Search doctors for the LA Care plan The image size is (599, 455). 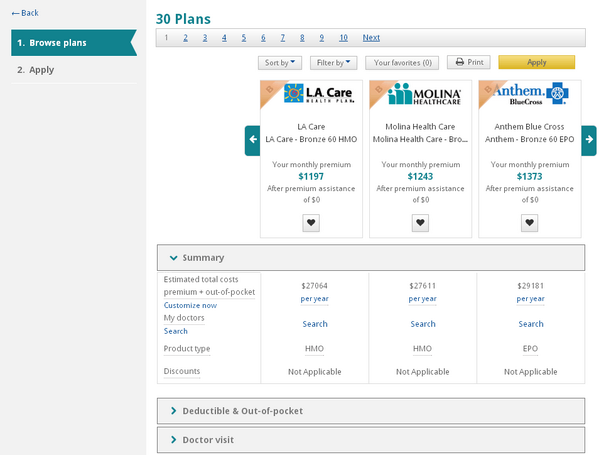coord(315,324)
